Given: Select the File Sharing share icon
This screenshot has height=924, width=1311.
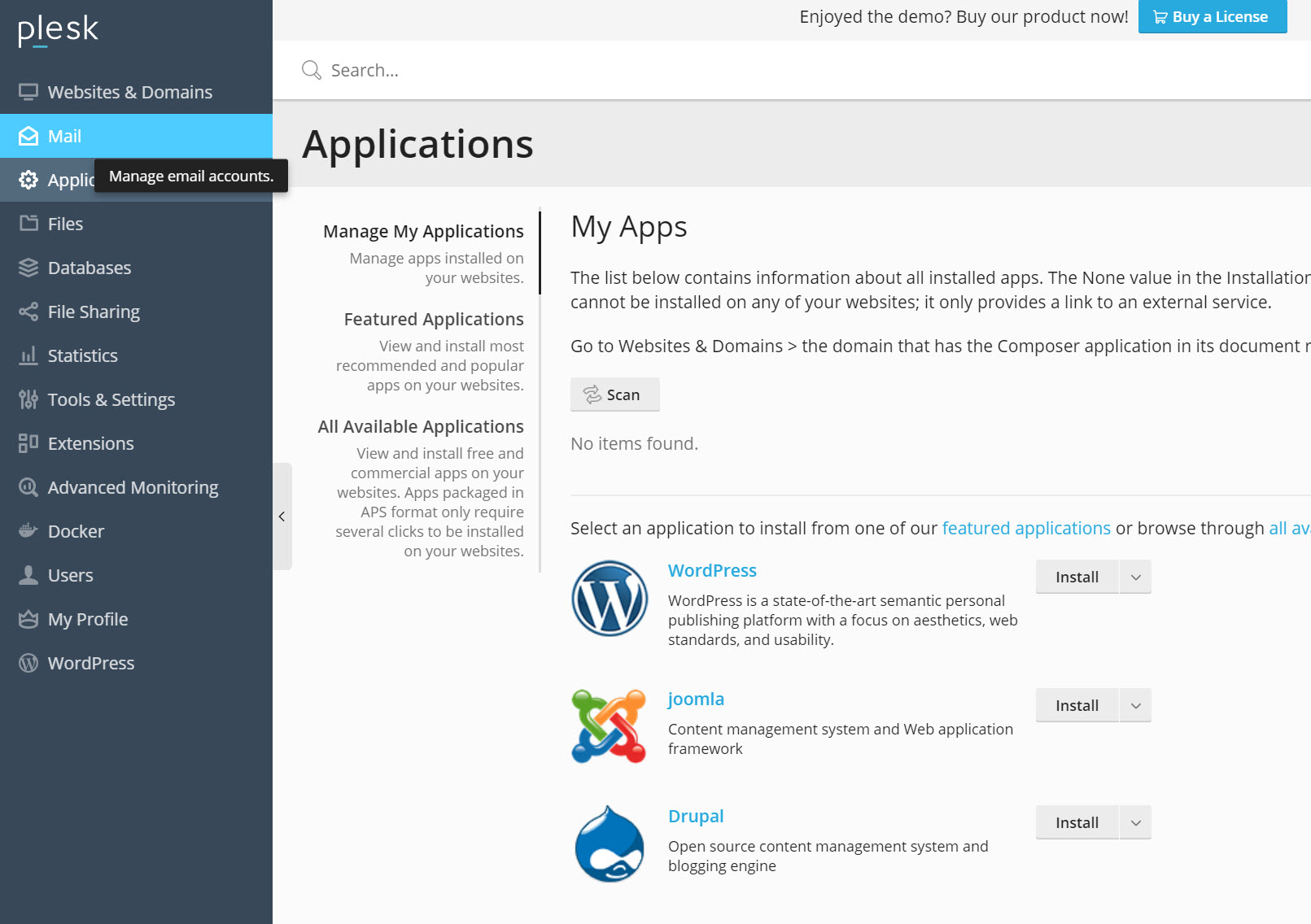Looking at the screenshot, I should point(28,312).
